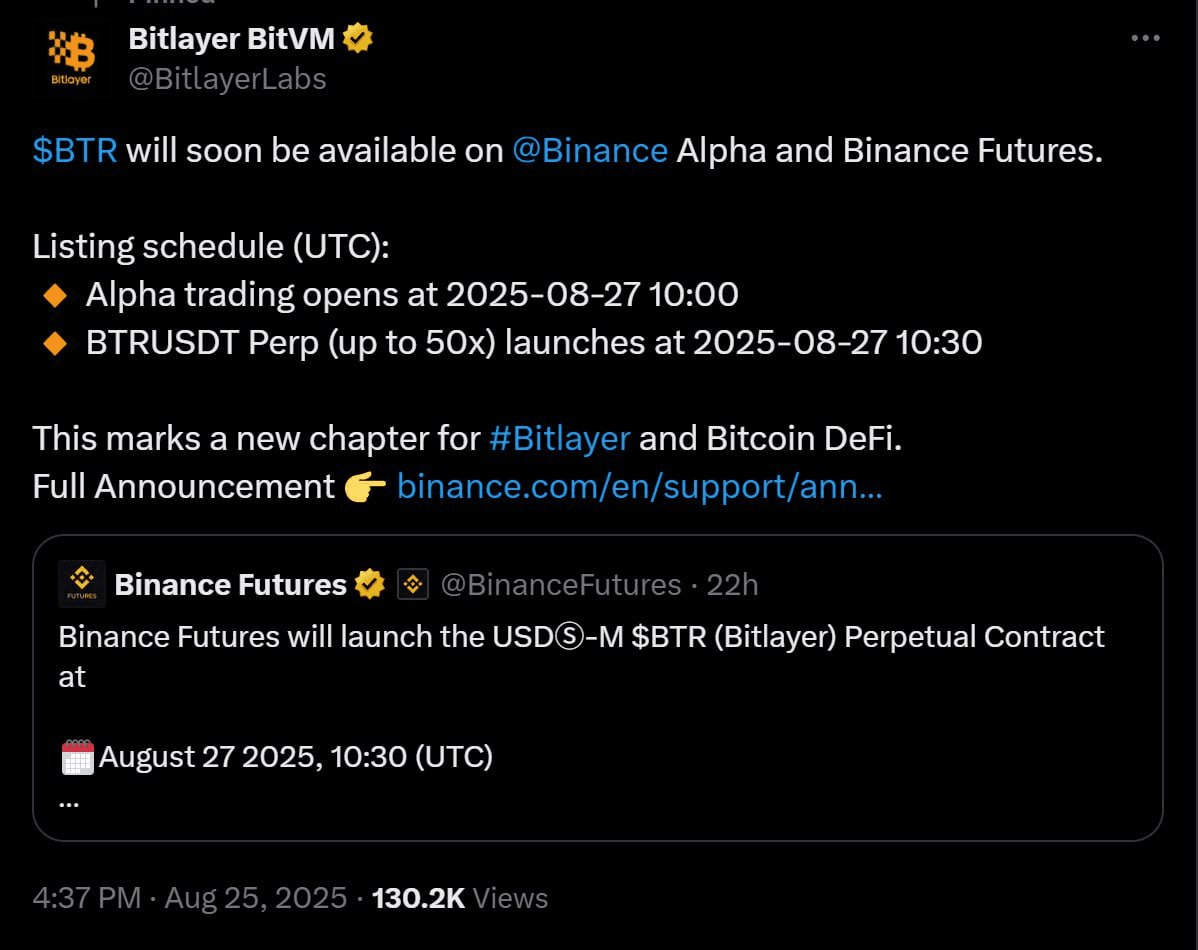
Task: Click the second orange diamond bullet
Action: pyautogui.click(x=55, y=343)
